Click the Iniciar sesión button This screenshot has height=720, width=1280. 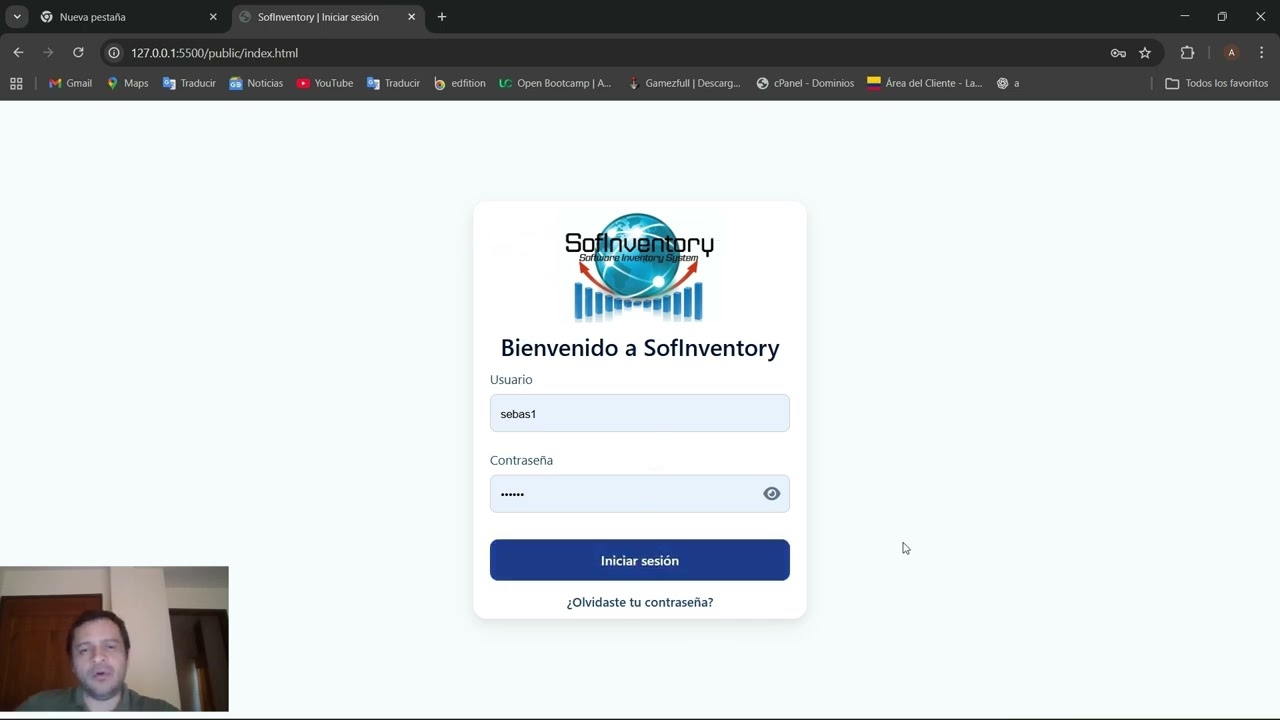coord(640,560)
